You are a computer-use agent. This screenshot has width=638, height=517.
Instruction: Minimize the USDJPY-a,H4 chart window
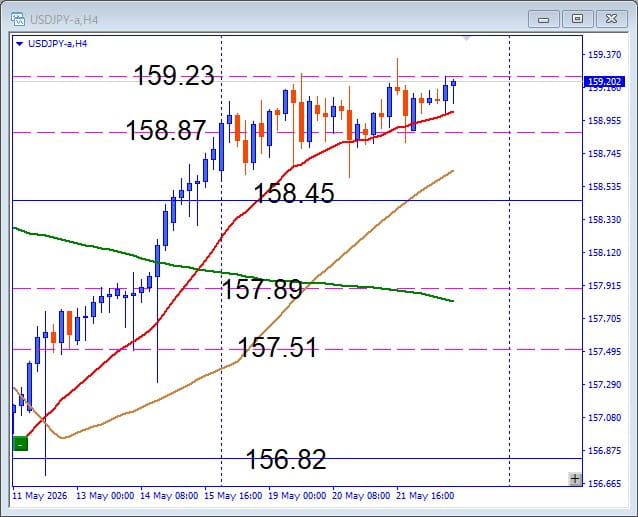[543, 19]
